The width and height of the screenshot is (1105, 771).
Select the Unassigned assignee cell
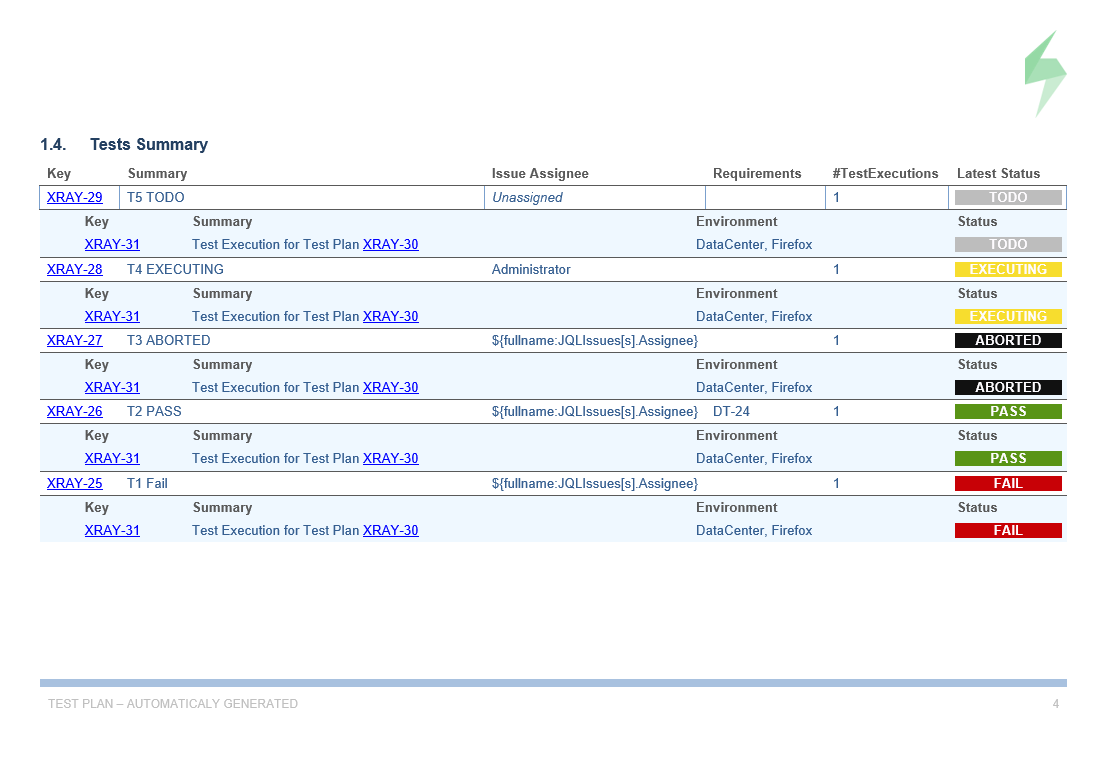point(527,198)
